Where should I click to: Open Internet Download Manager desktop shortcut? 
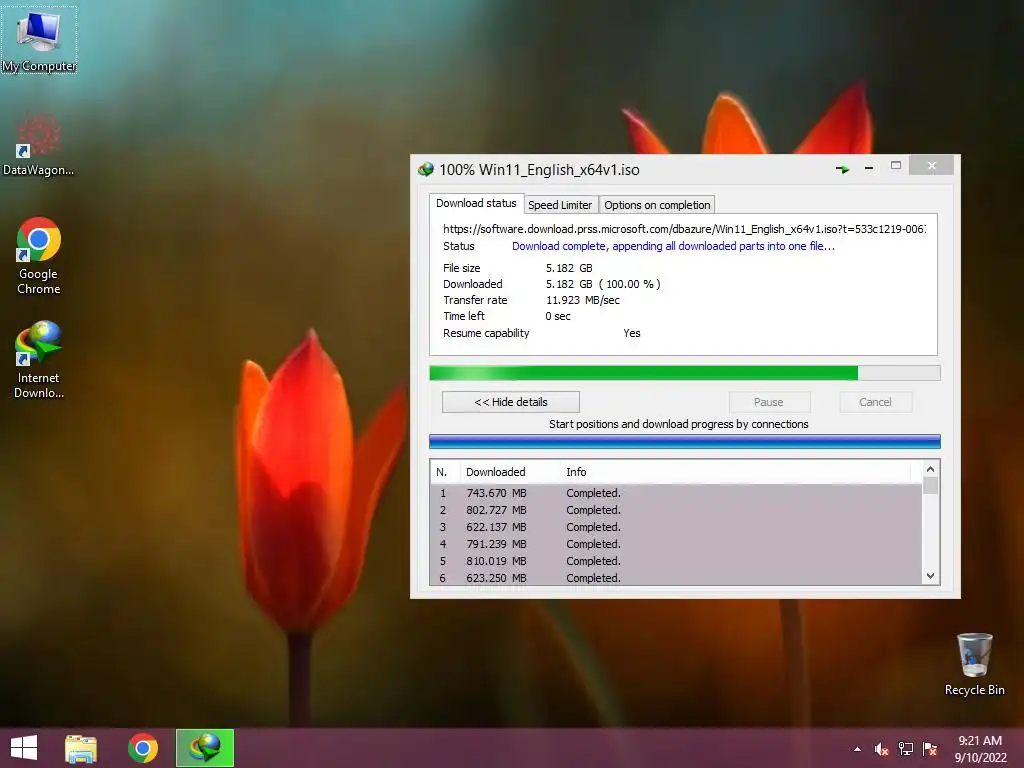39,360
